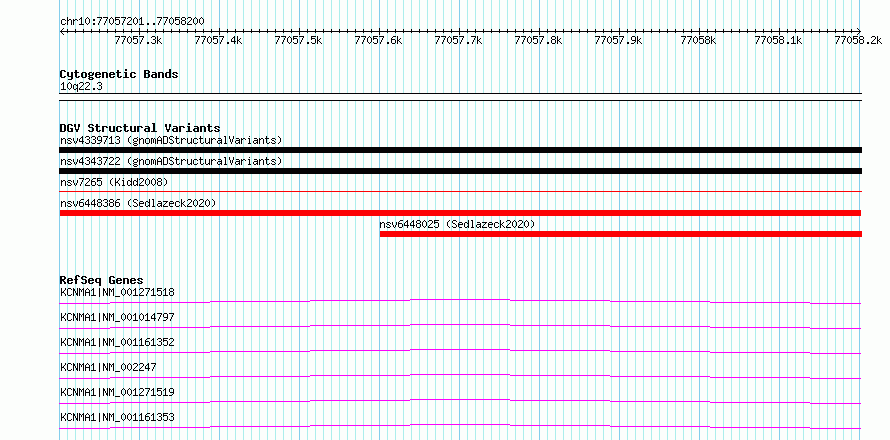890x440 pixels.
Task: Click the 77057.4k ruler tick label
Action: (218, 40)
